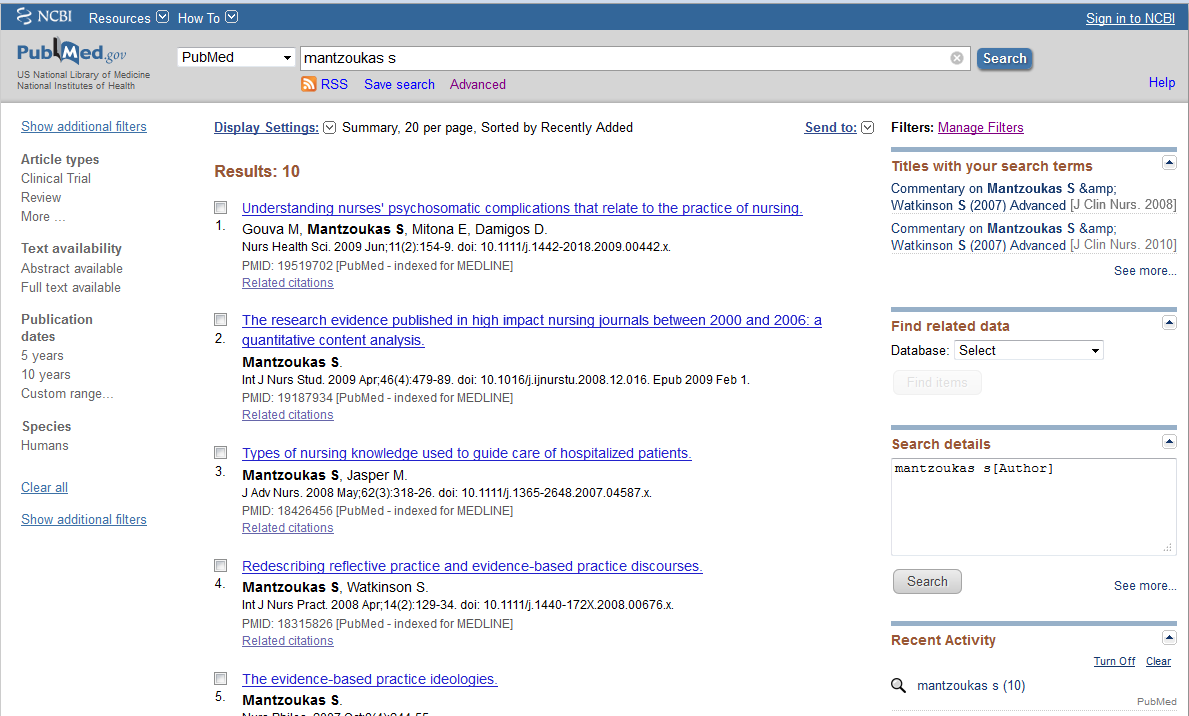Click the bottom Show additional filters link
The width and height of the screenshot is (1189, 716).
[x=83, y=520]
